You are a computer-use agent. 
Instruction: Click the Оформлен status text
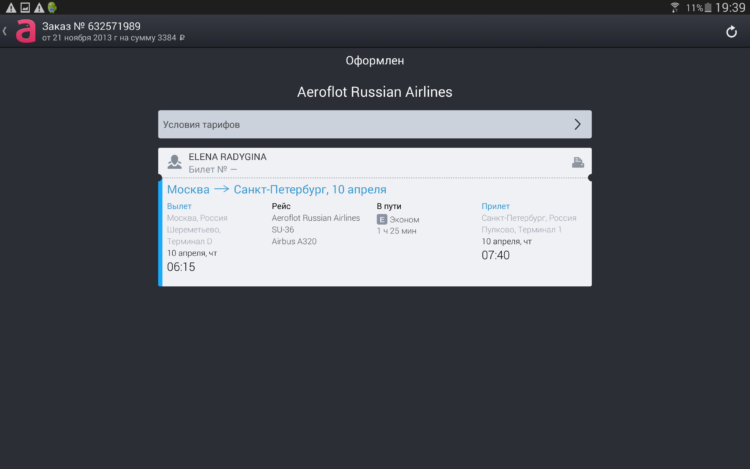[x=375, y=61]
